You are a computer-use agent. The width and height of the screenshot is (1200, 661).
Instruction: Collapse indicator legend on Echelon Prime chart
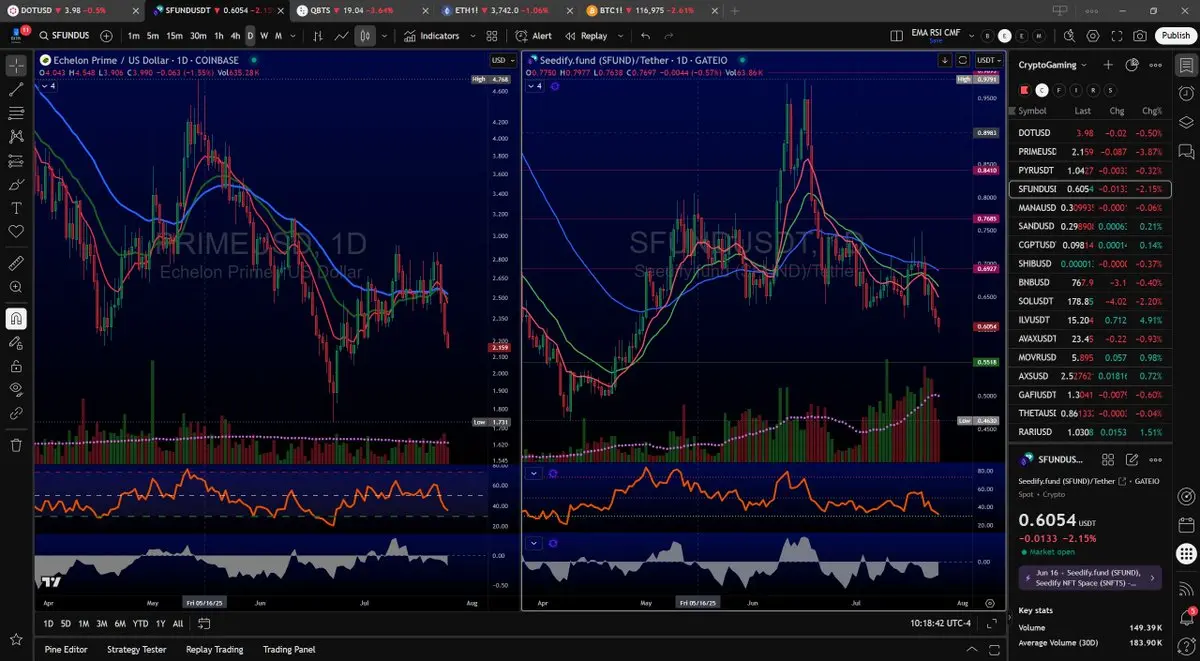(x=47, y=86)
